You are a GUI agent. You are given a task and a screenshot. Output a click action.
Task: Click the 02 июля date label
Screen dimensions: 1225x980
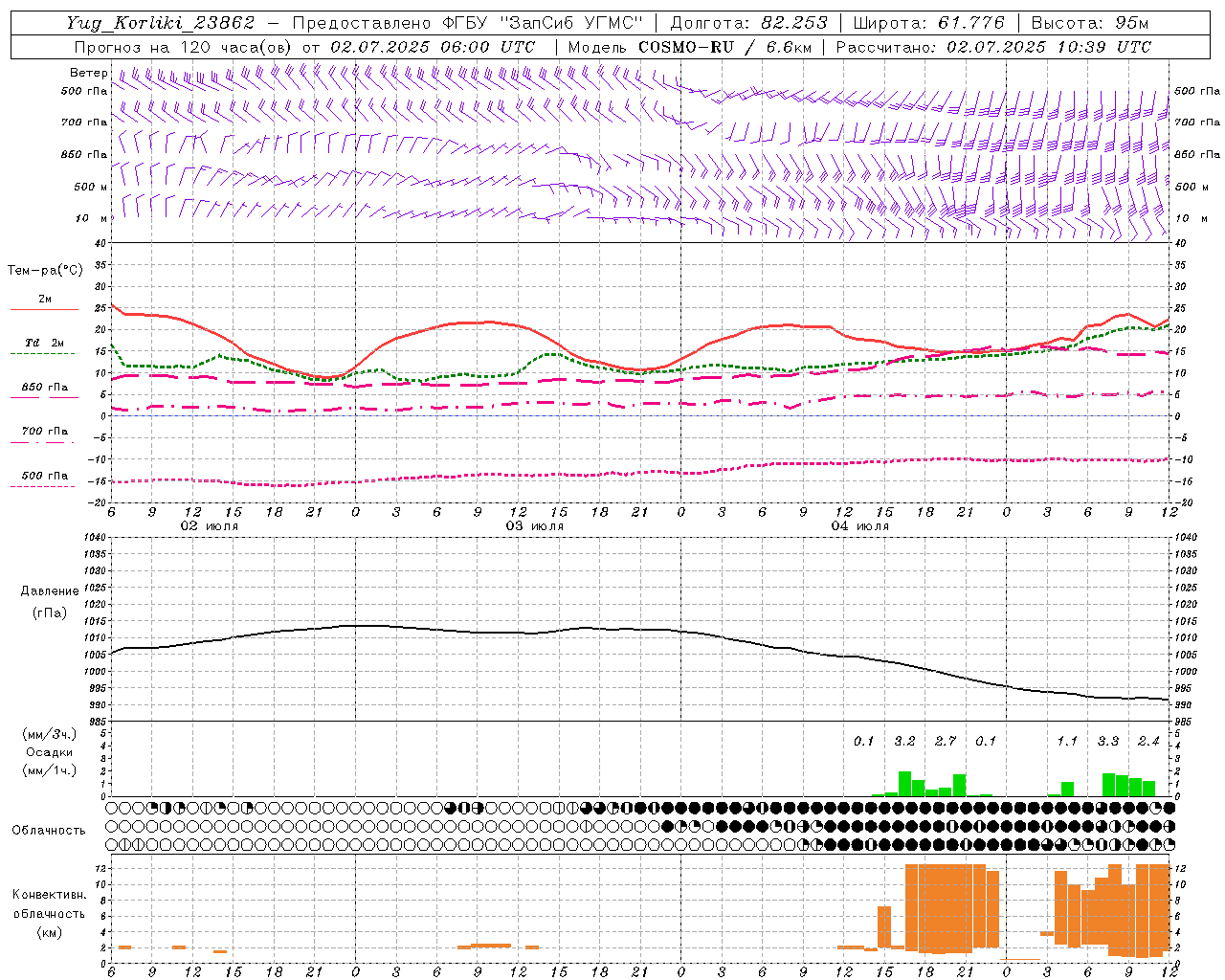(x=210, y=526)
